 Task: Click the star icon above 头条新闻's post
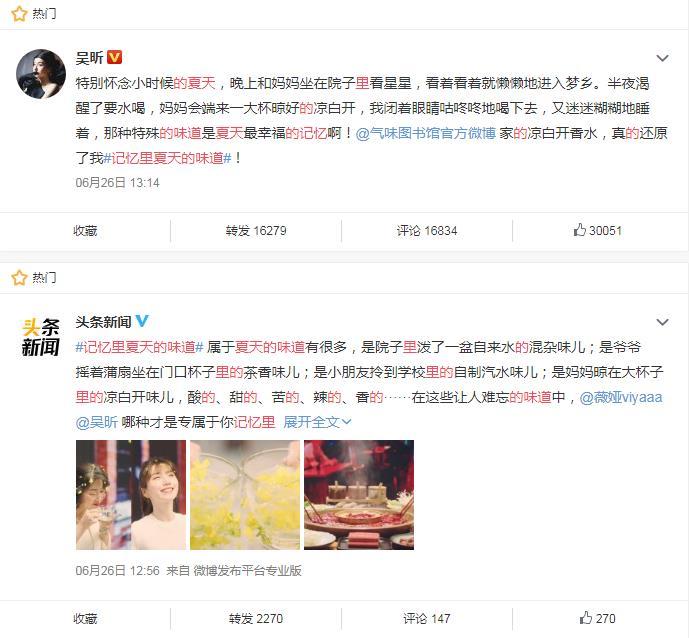(x=19, y=278)
